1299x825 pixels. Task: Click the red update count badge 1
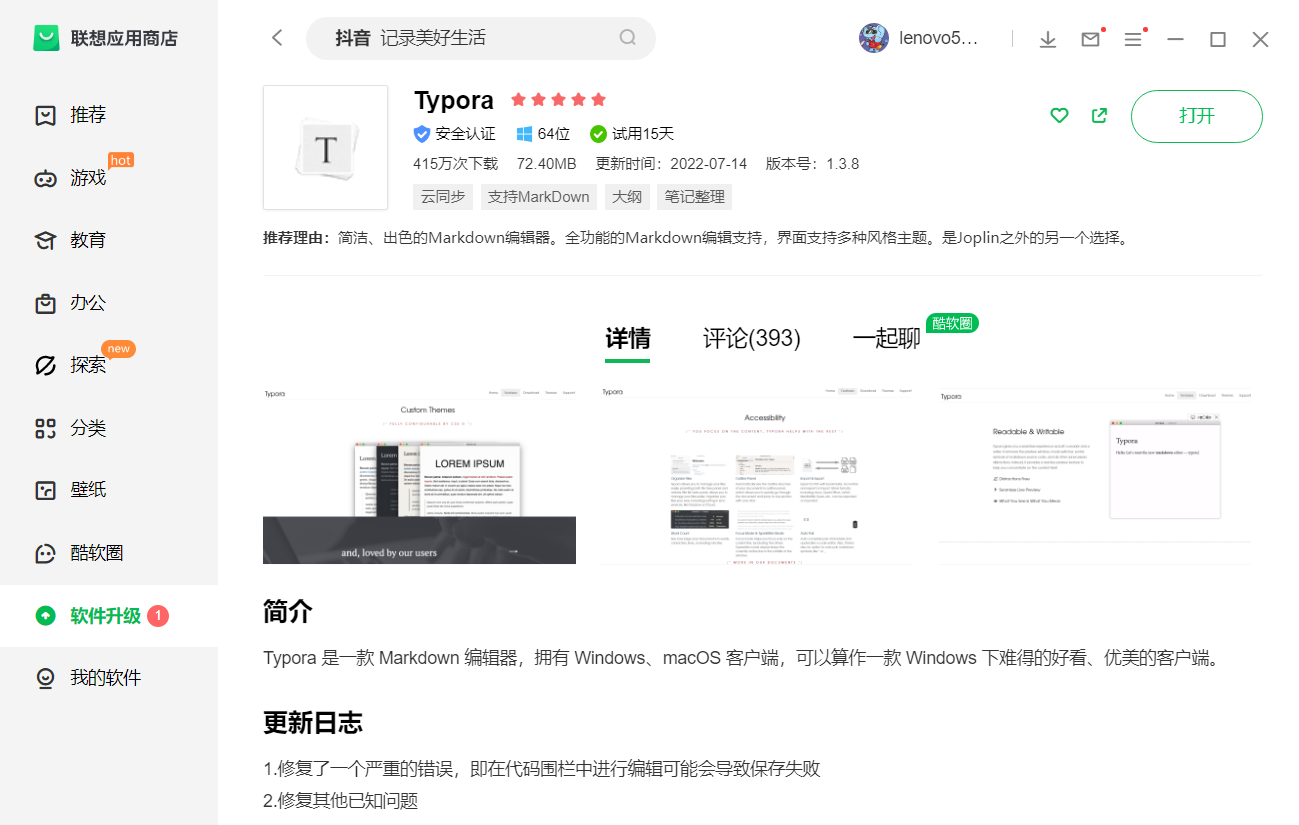pyautogui.click(x=158, y=616)
